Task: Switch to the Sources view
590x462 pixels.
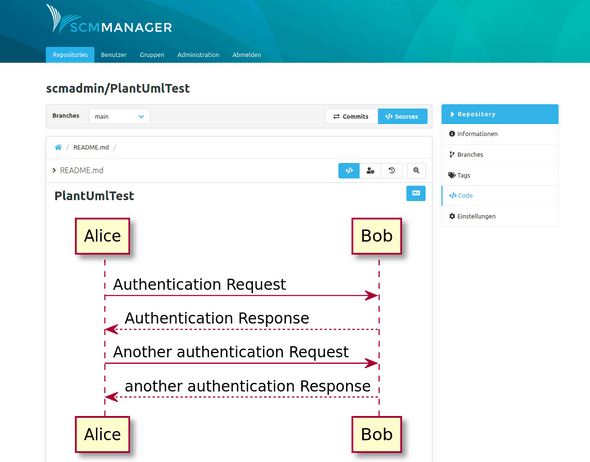Action: point(402,116)
